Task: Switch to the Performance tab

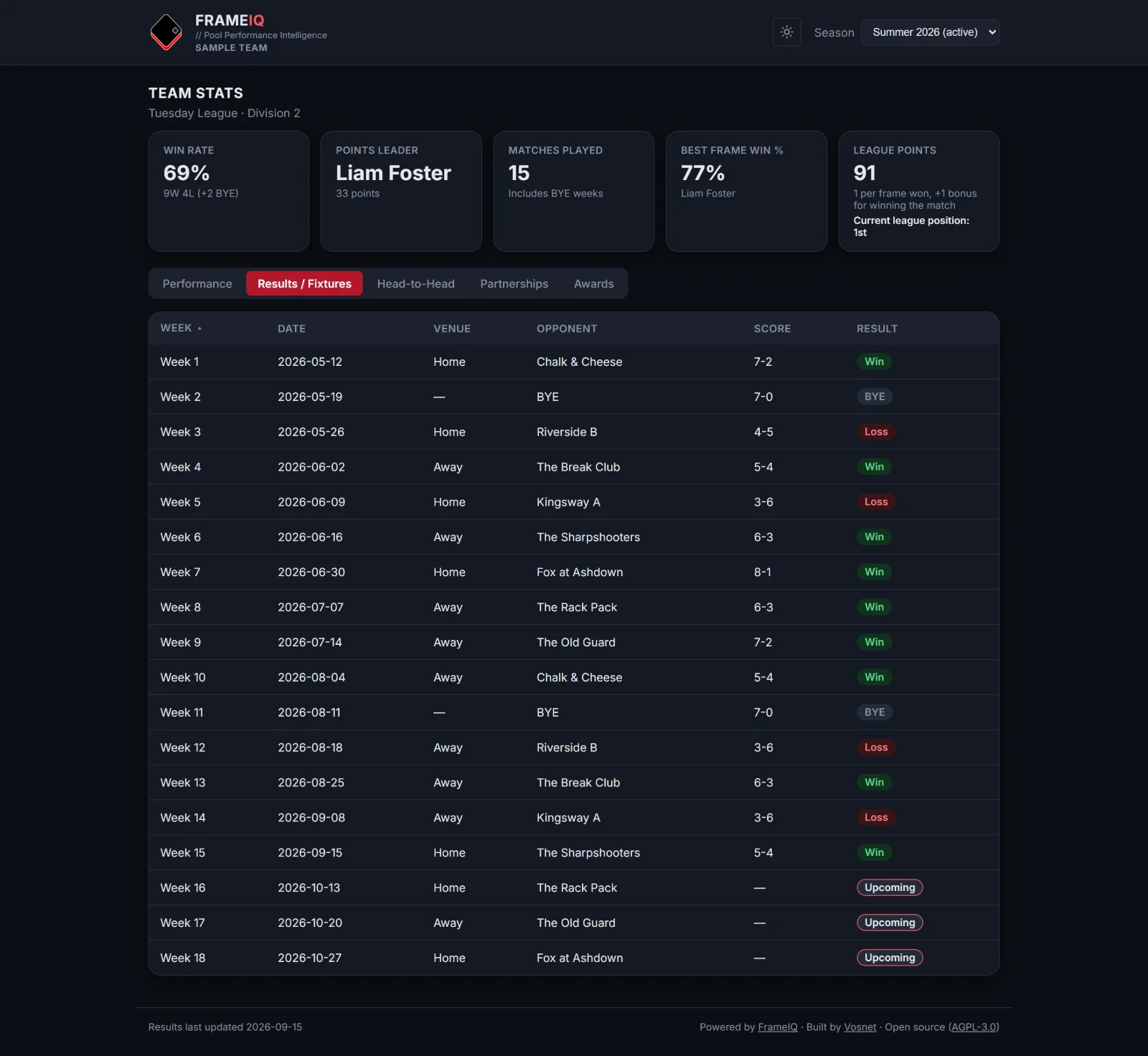Action: click(197, 283)
